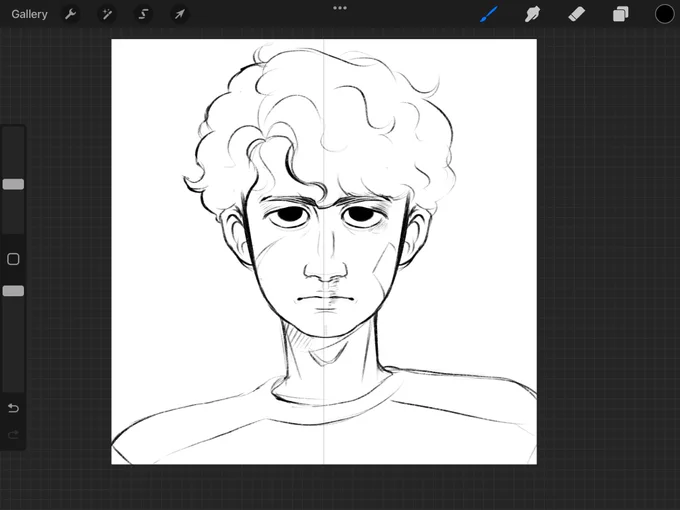Activate the Transform arrow tool
The image size is (680, 510).
[180, 14]
